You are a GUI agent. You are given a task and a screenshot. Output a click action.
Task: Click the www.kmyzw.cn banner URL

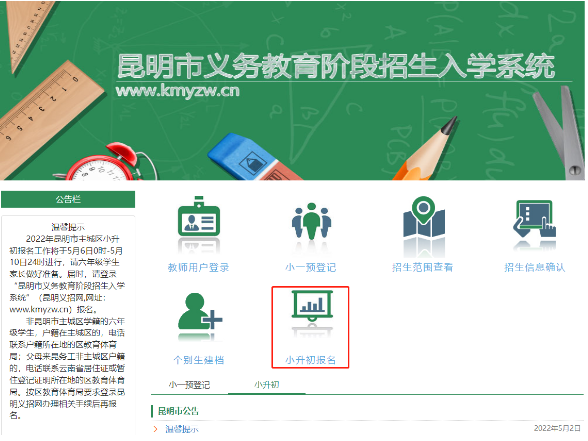[177, 91]
